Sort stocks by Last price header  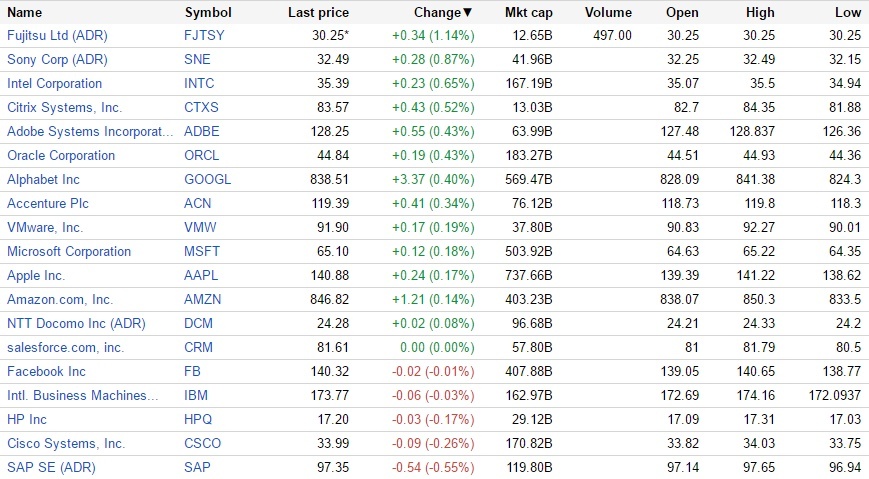coord(318,13)
